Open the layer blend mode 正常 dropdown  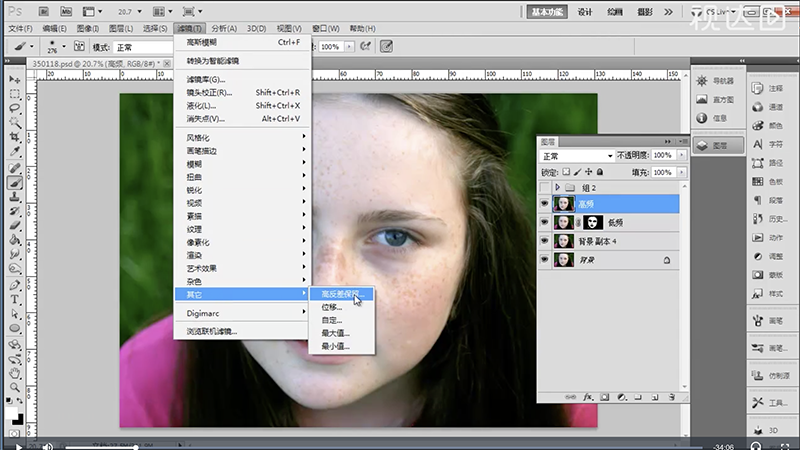point(577,156)
